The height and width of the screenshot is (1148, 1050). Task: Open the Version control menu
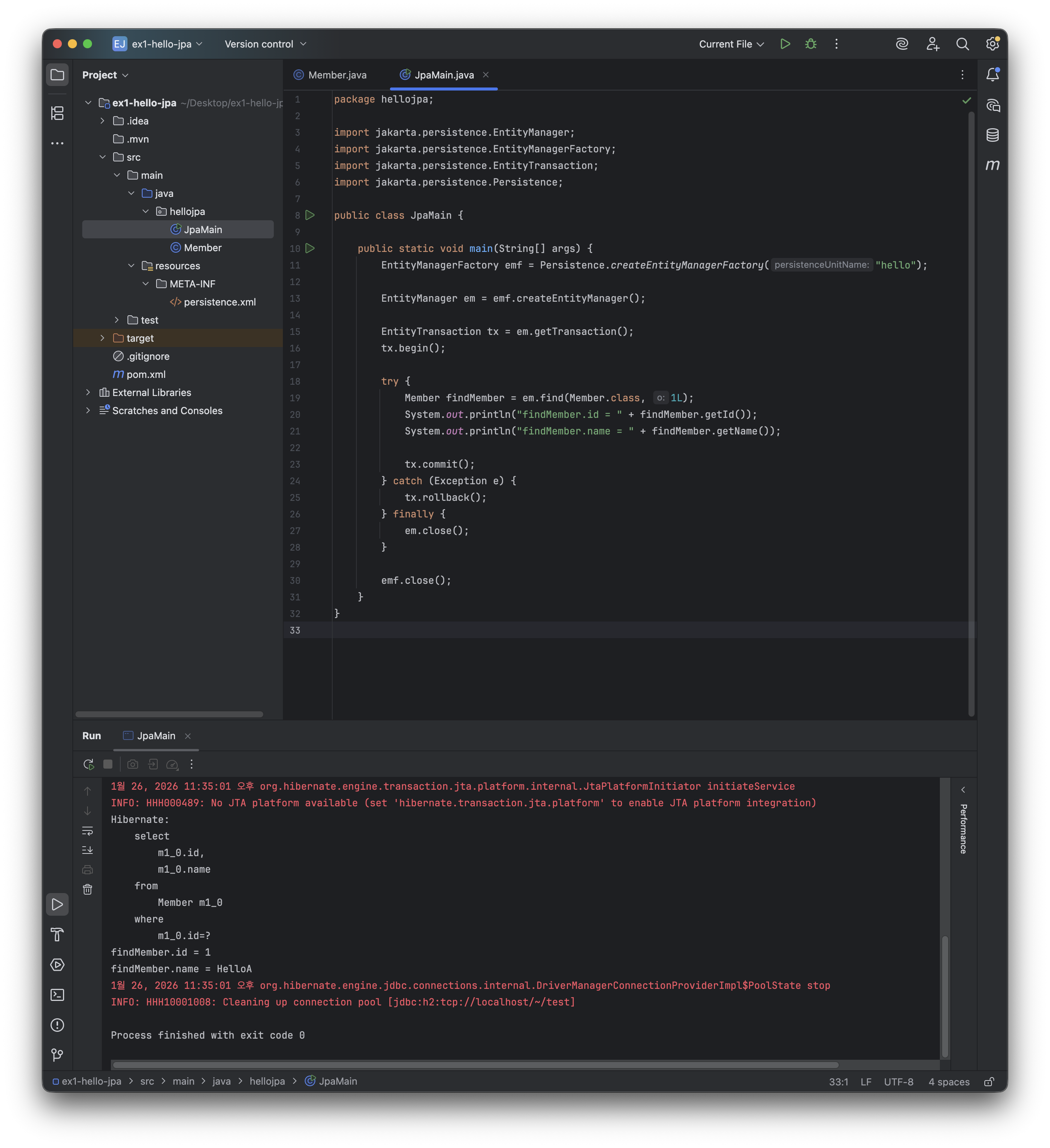point(266,44)
